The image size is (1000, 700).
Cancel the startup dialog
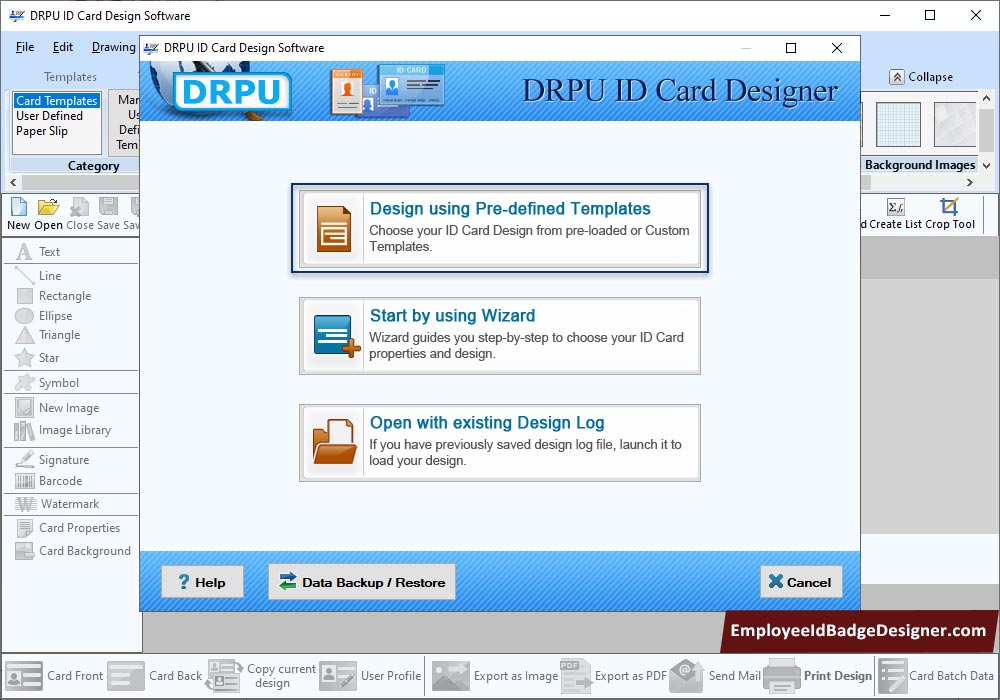801,582
